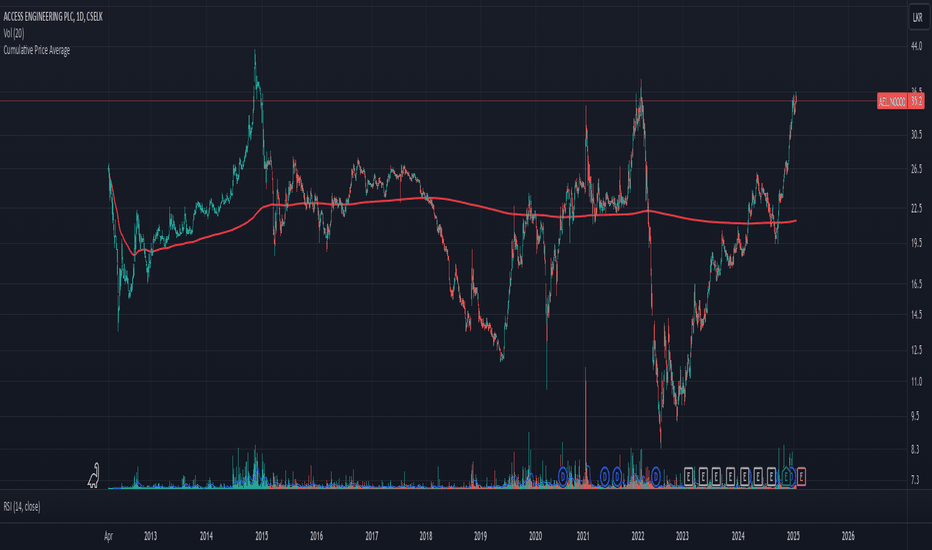Click the 33.2 current price label

(x=916, y=102)
